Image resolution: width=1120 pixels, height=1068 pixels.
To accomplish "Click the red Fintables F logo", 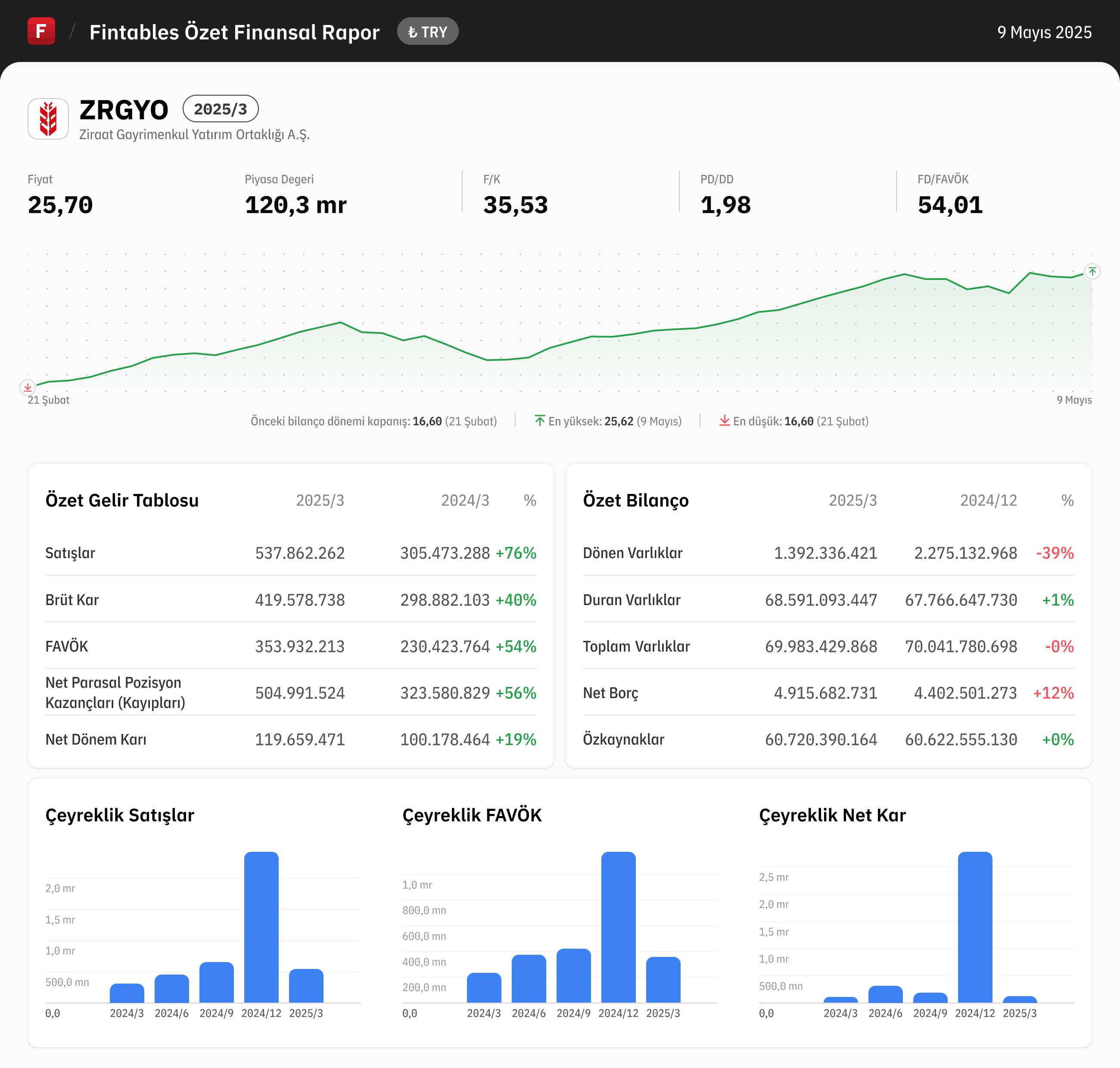I will [41, 31].
